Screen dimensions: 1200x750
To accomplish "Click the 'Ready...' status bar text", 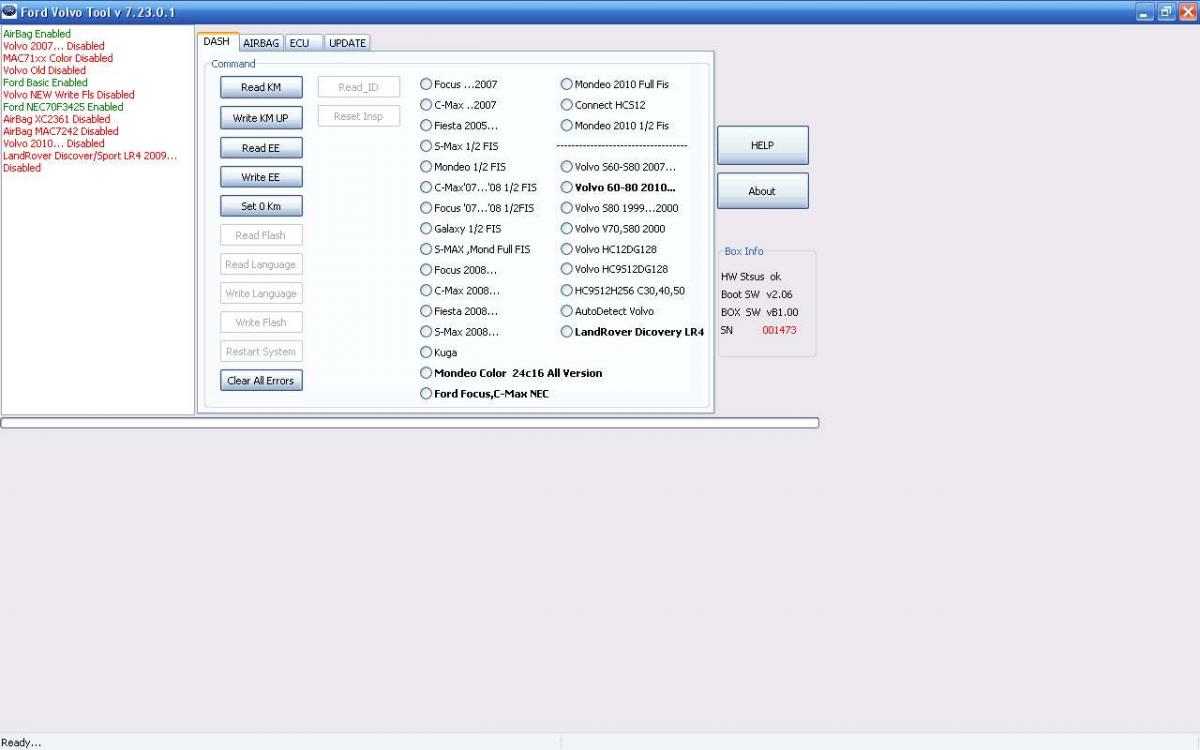I will pos(22,742).
